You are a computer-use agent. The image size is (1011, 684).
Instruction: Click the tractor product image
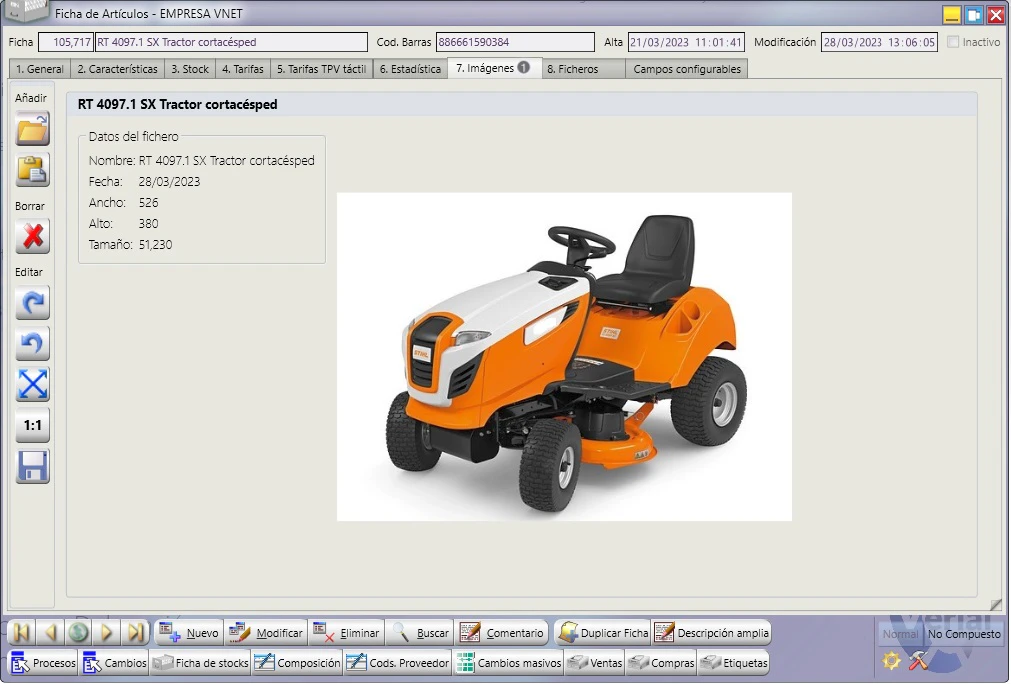click(564, 357)
